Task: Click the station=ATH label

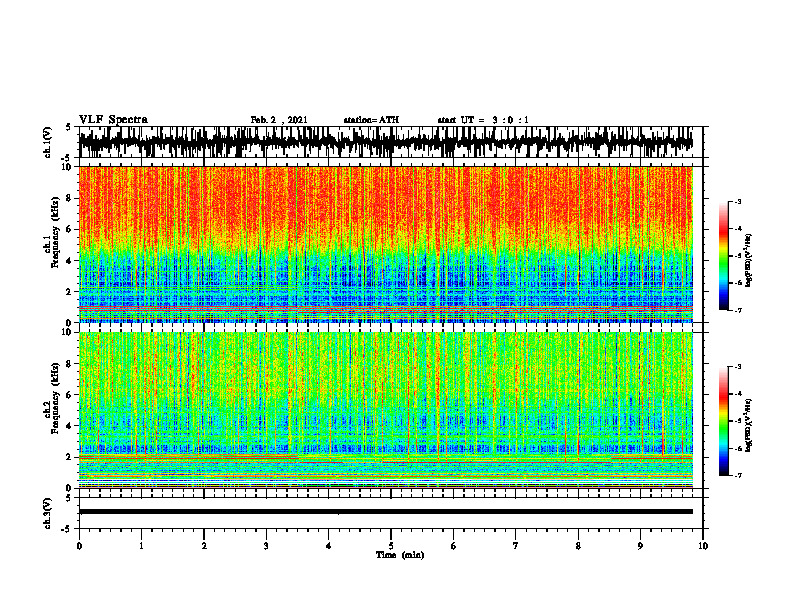Action: 371,120
